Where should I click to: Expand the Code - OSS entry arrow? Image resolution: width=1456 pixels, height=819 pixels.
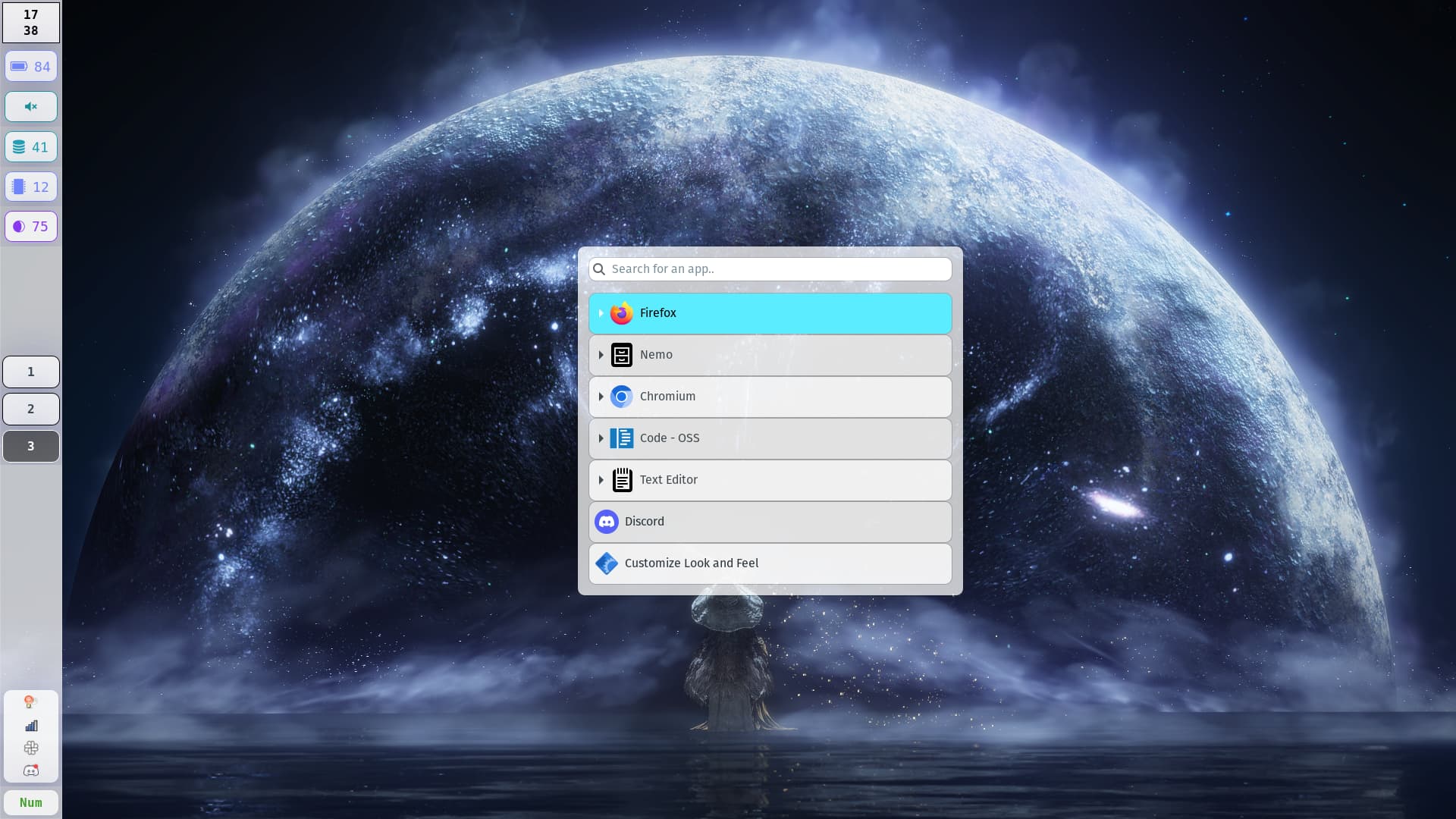601,438
